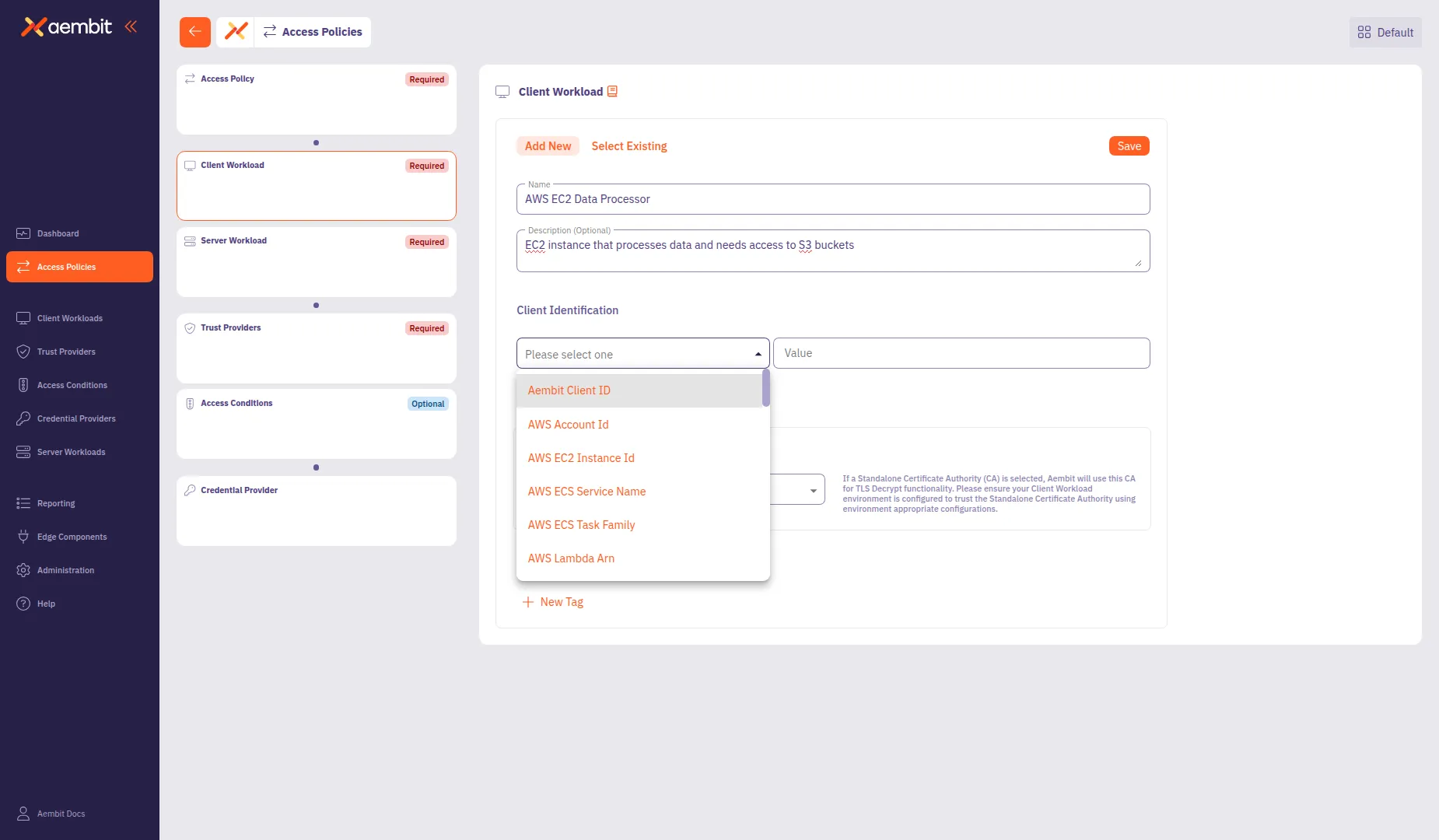Open Access Conditions in the sidebar
The height and width of the screenshot is (840, 1439).
[72, 385]
